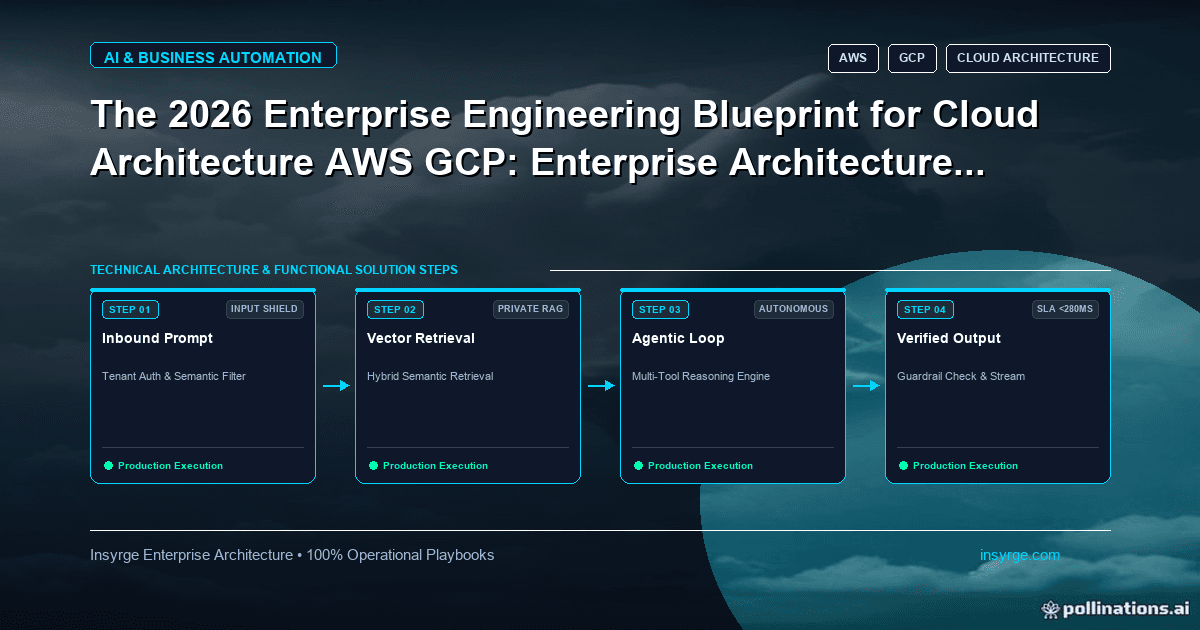
Task: Click the SLA <280MS label
Action: tap(1065, 309)
